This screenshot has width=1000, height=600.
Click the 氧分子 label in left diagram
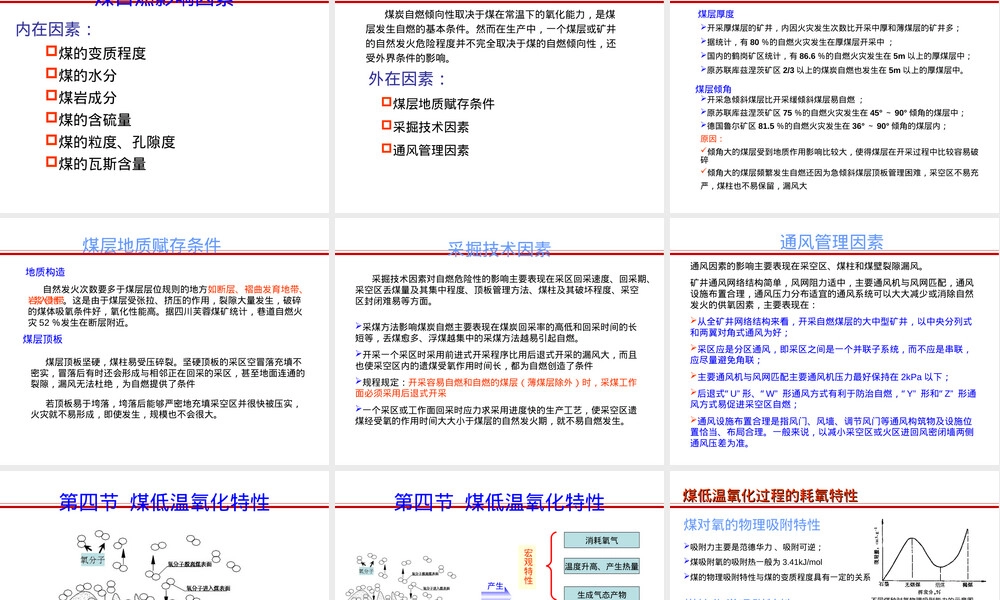(x=92, y=560)
